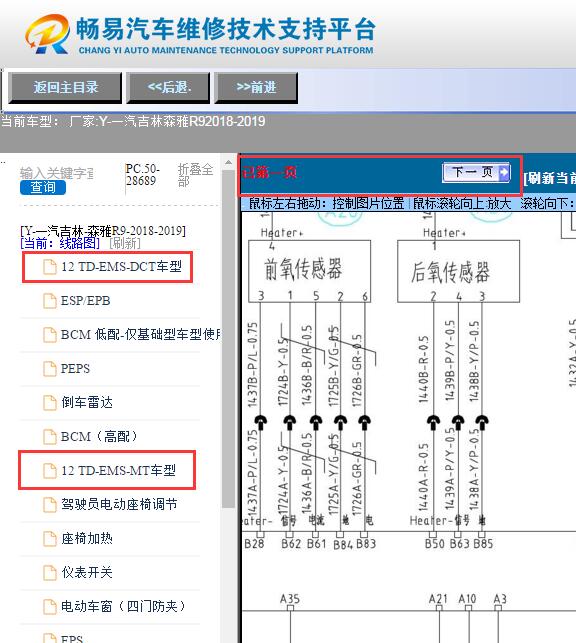Refresh the tree via the 刷新 link

click(125, 243)
